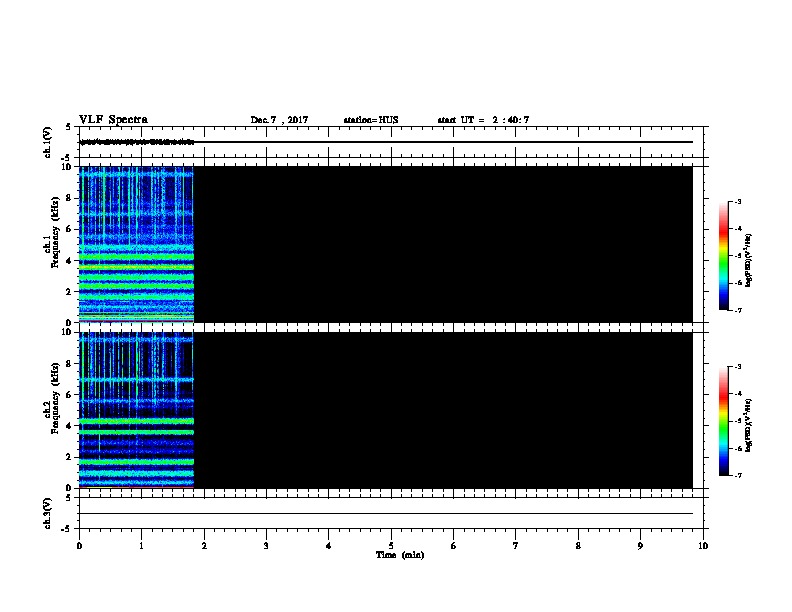Click the flat ch.3 voltage trace line
Image resolution: width=792 pixels, height=612 pixels.
pos(386,514)
